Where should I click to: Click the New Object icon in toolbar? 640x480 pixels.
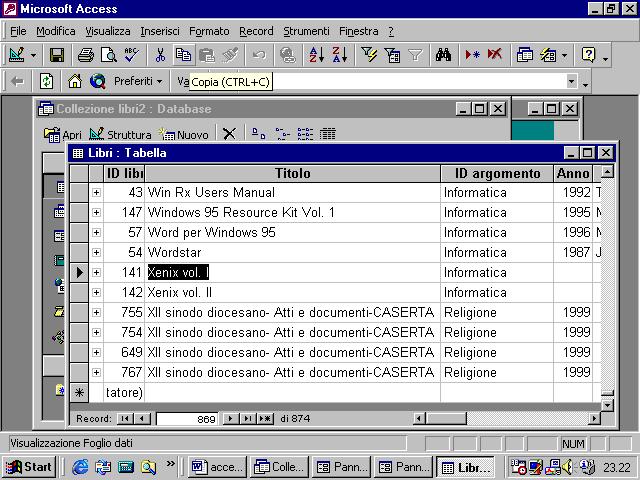click(548, 55)
